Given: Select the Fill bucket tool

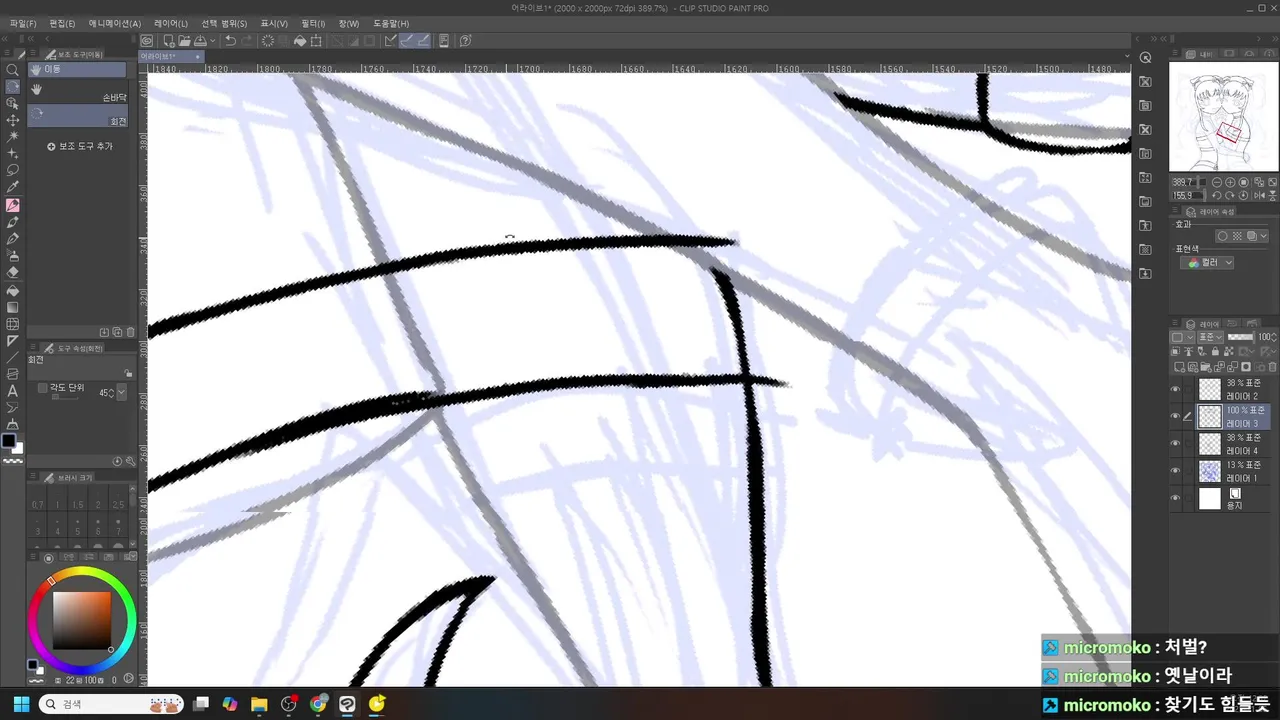Looking at the screenshot, I should (x=13, y=290).
